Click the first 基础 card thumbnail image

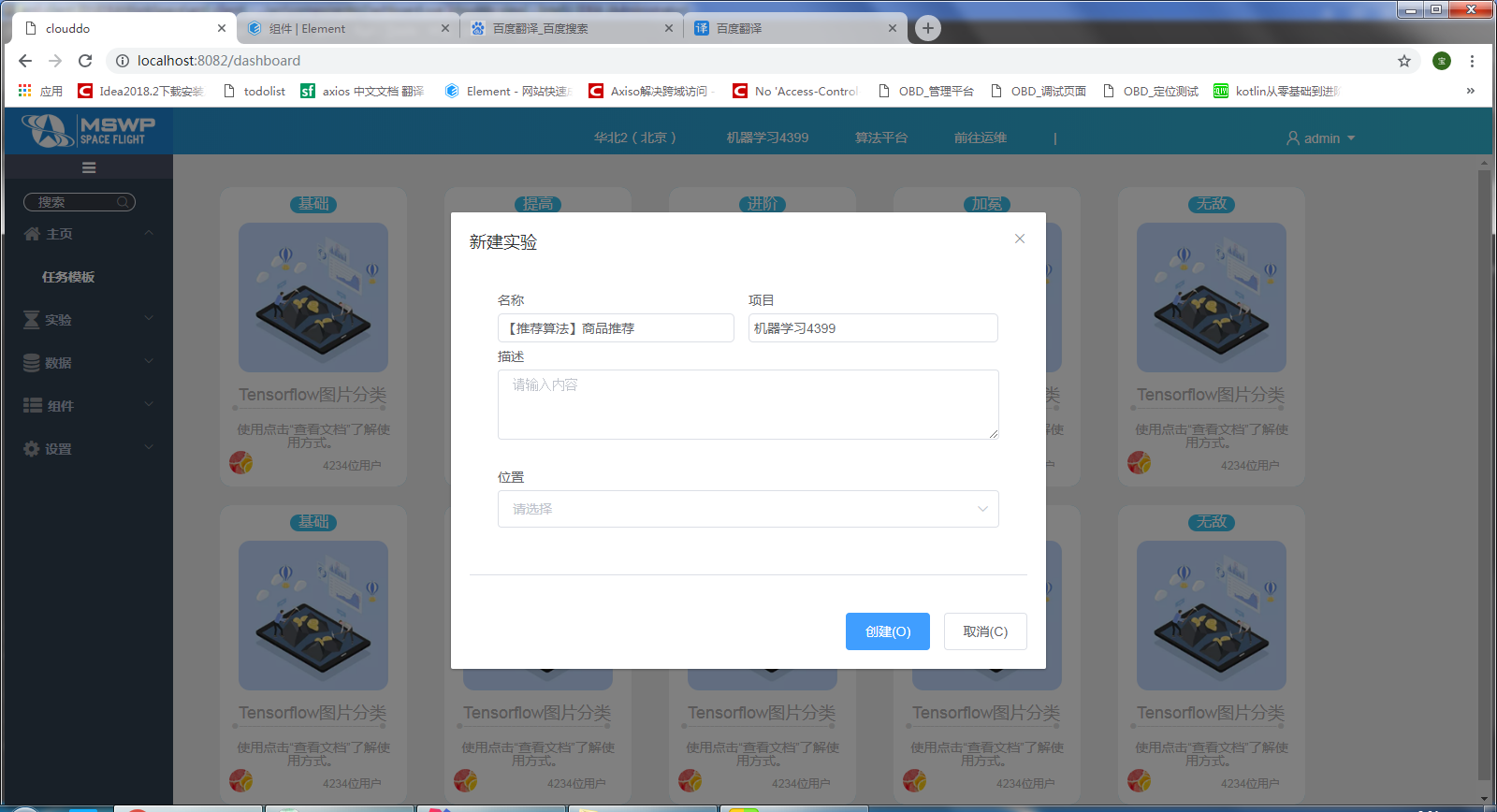pos(313,297)
